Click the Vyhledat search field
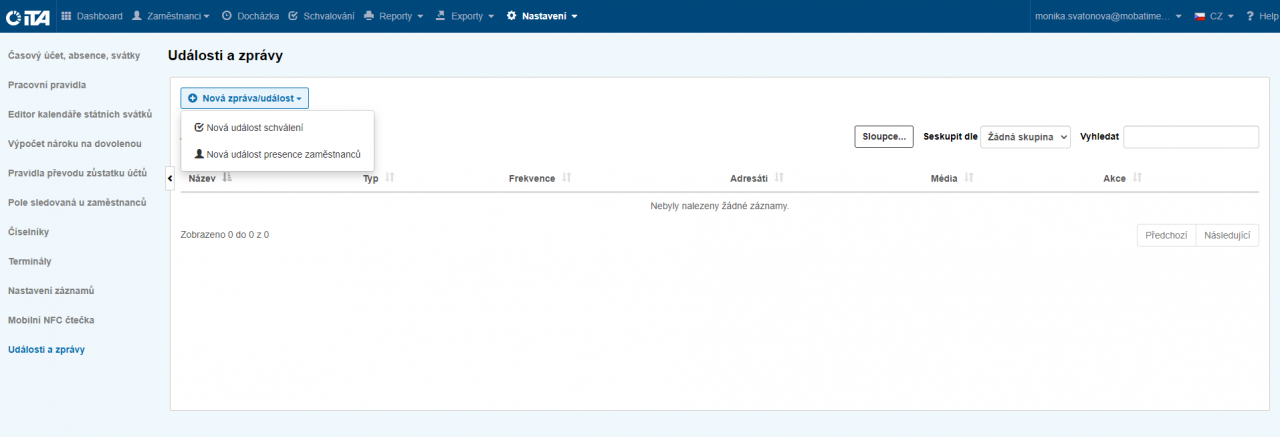 [x=1190, y=137]
